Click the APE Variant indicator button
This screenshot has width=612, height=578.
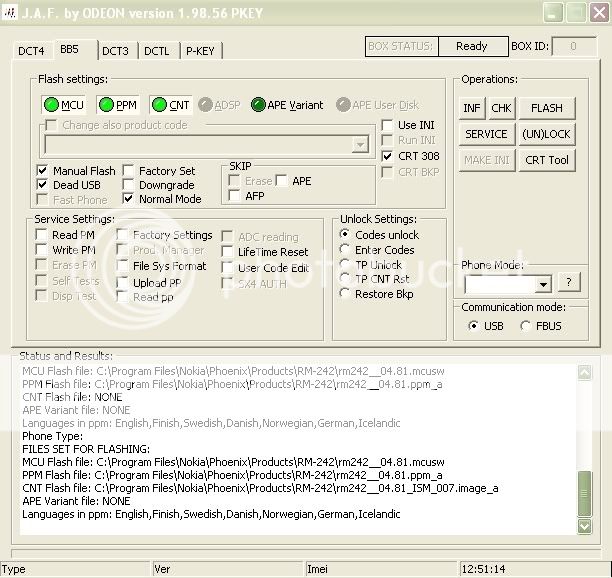coord(287,105)
